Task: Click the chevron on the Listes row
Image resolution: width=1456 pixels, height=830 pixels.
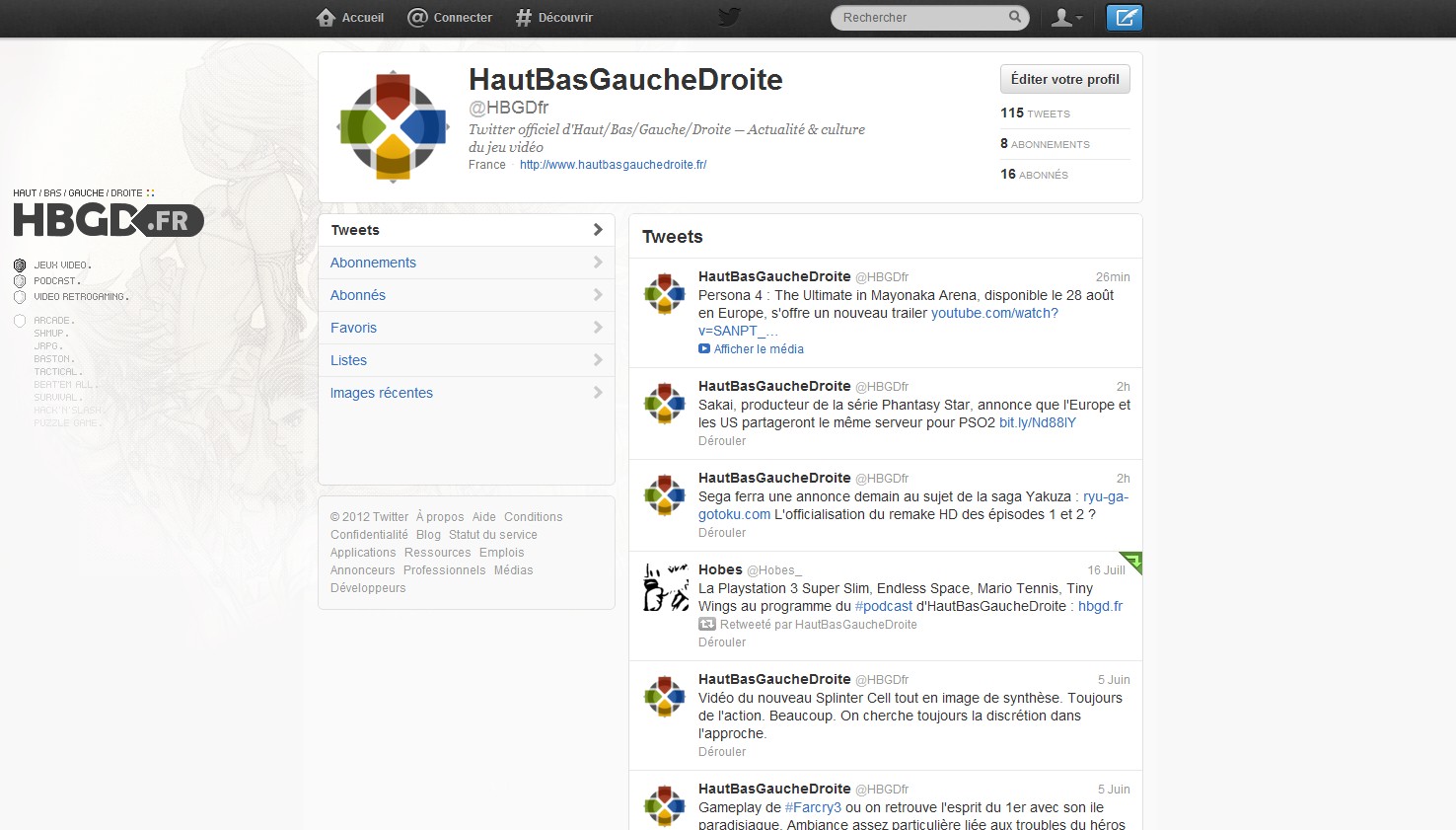Action: click(598, 359)
